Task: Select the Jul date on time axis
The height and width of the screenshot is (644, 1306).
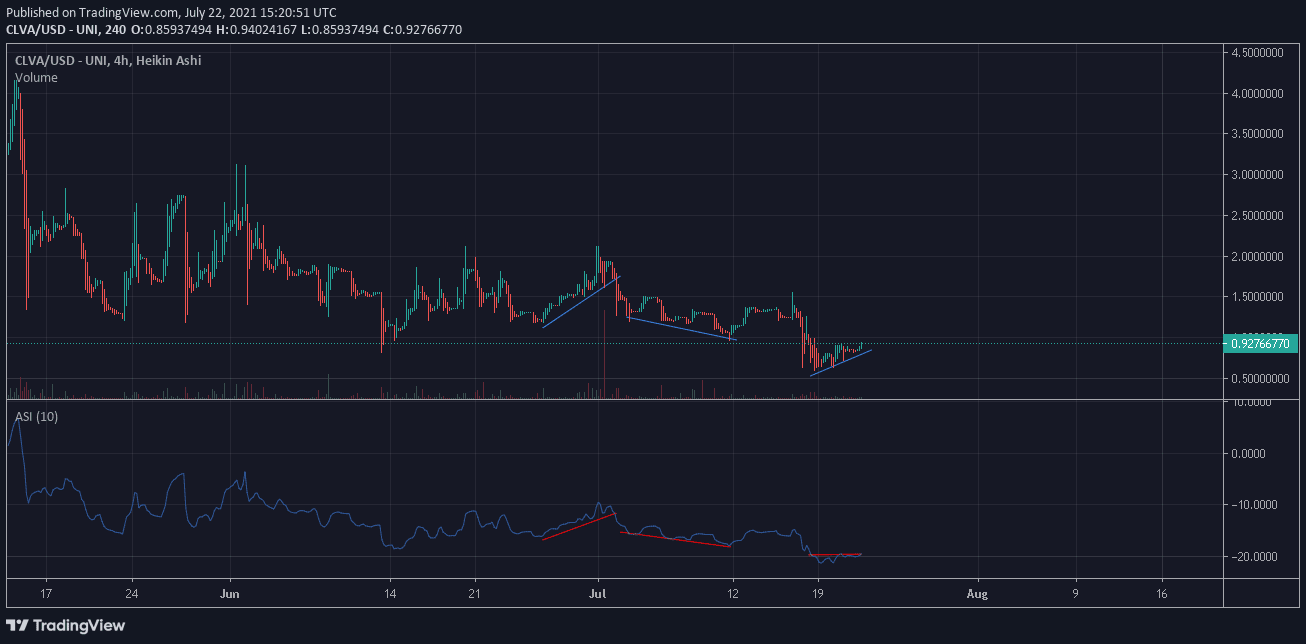Action: click(598, 592)
